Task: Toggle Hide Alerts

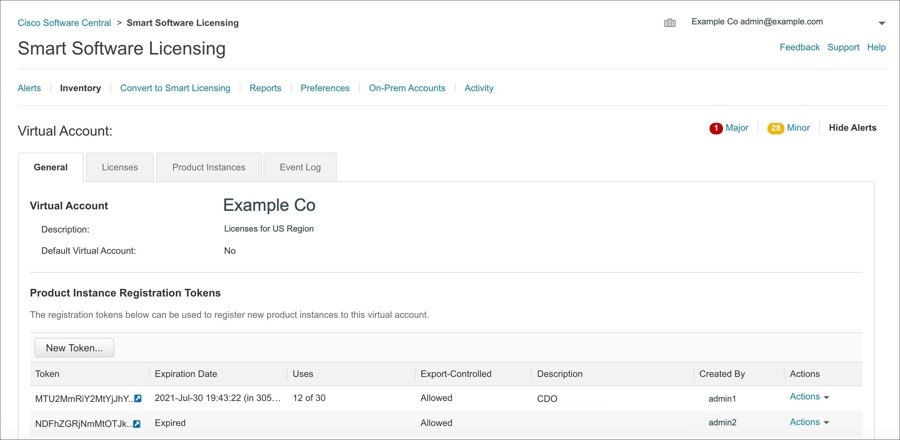Action: [x=852, y=128]
